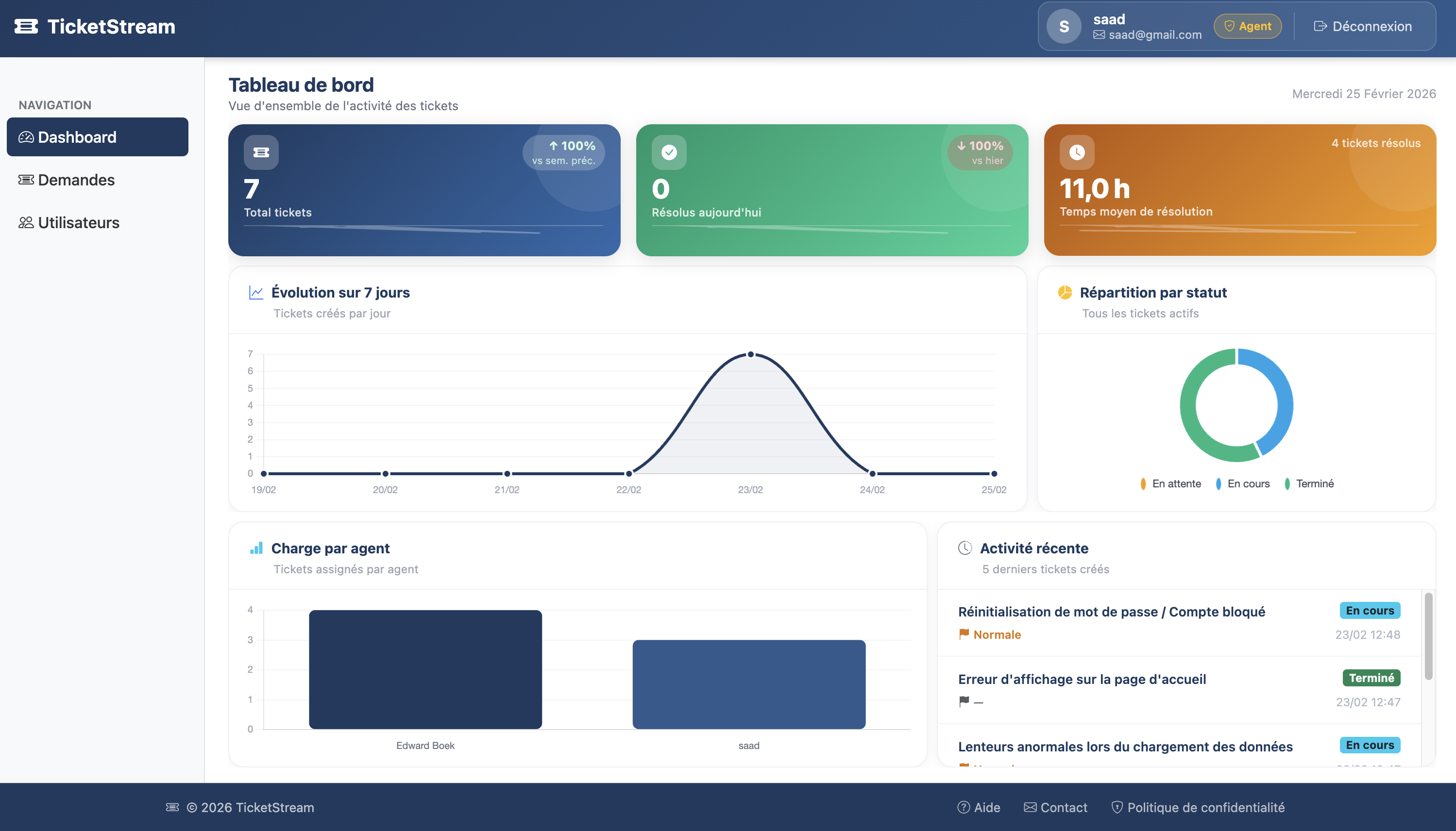
Task: Click the clock icon on the resolution time card
Action: (1076, 152)
